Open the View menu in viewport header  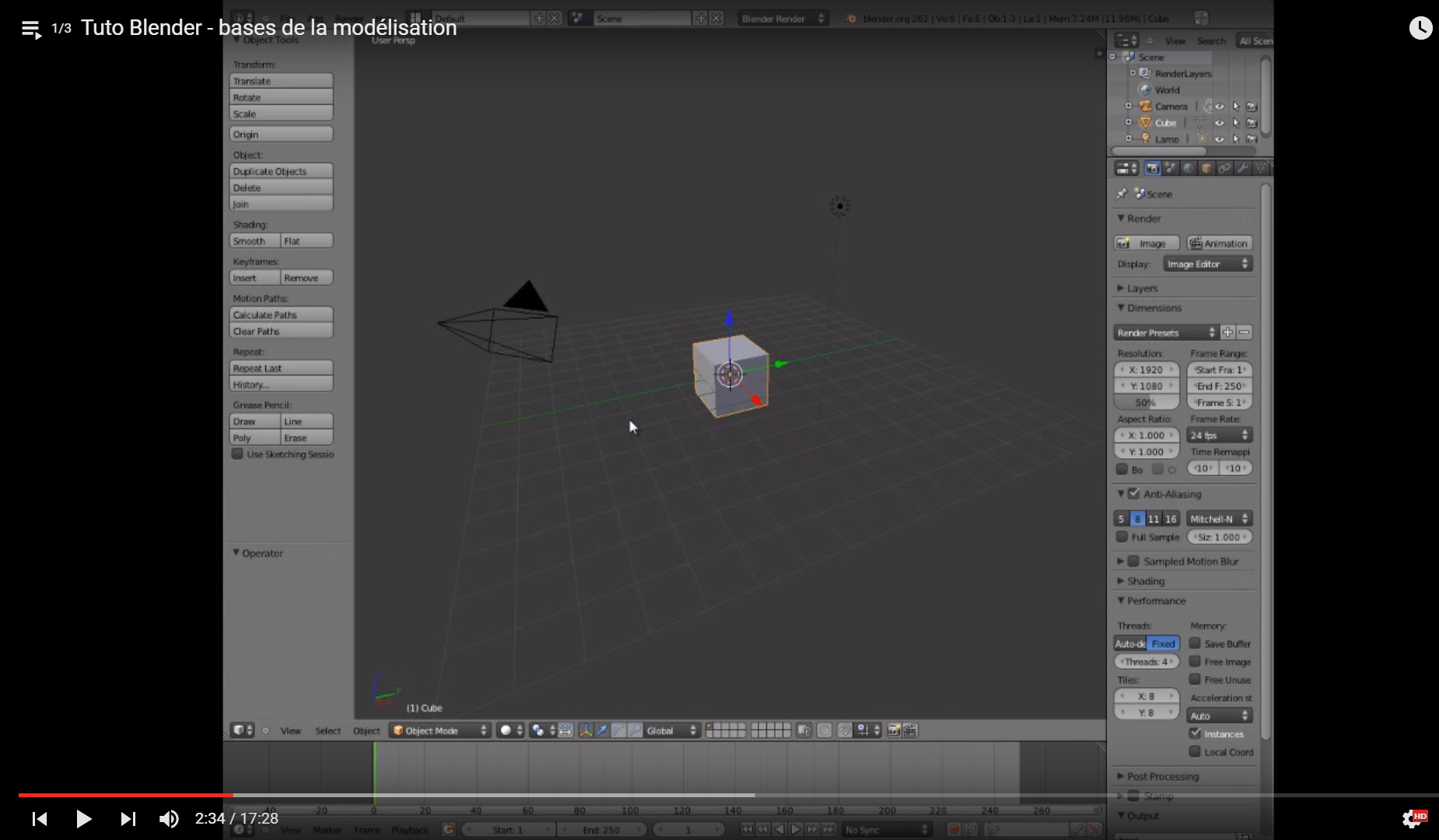(290, 730)
